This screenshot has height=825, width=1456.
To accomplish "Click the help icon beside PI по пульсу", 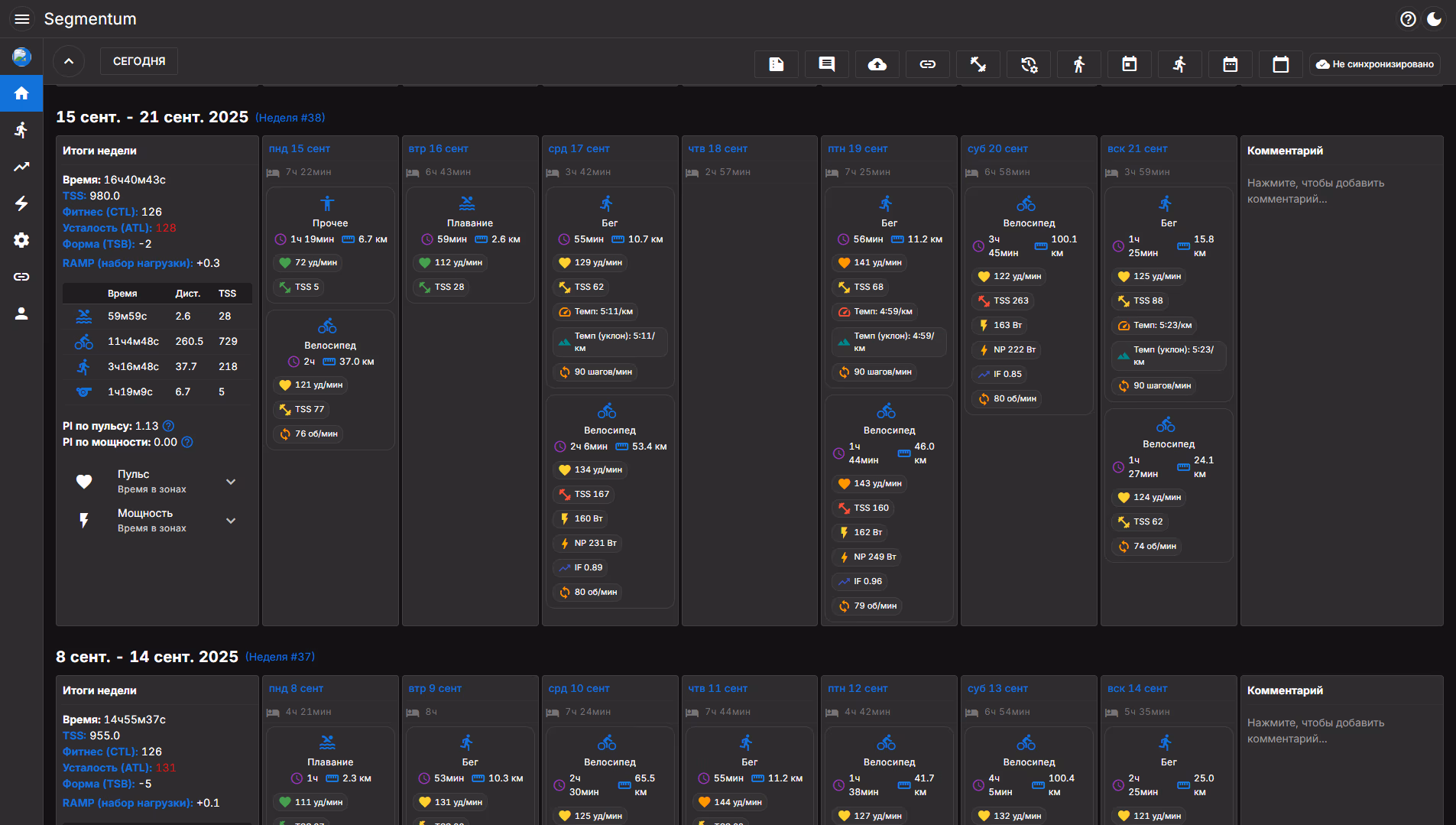I will click(169, 426).
